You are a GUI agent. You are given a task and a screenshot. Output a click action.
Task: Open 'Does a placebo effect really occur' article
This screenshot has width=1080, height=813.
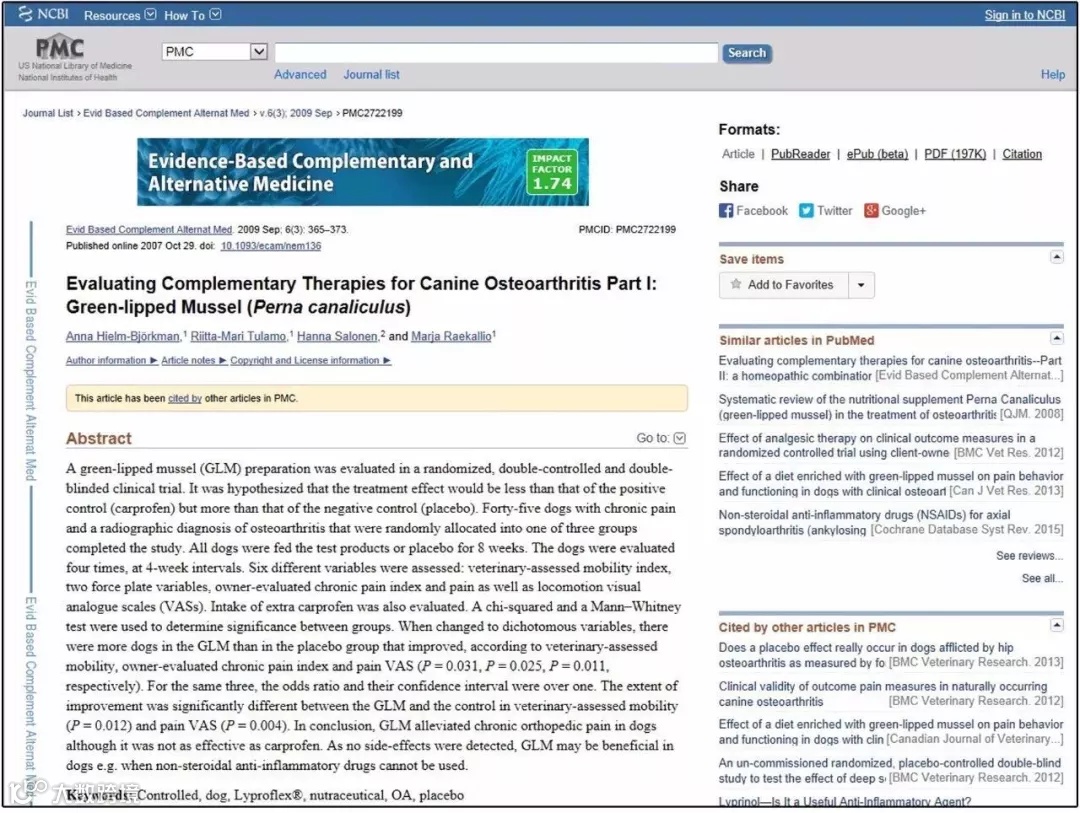tap(890, 655)
